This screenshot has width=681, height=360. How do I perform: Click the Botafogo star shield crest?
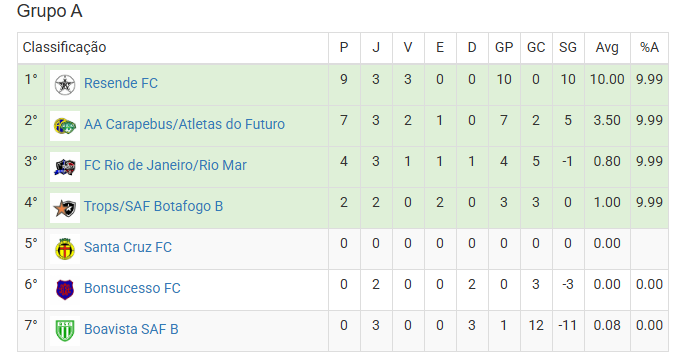(x=65, y=208)
